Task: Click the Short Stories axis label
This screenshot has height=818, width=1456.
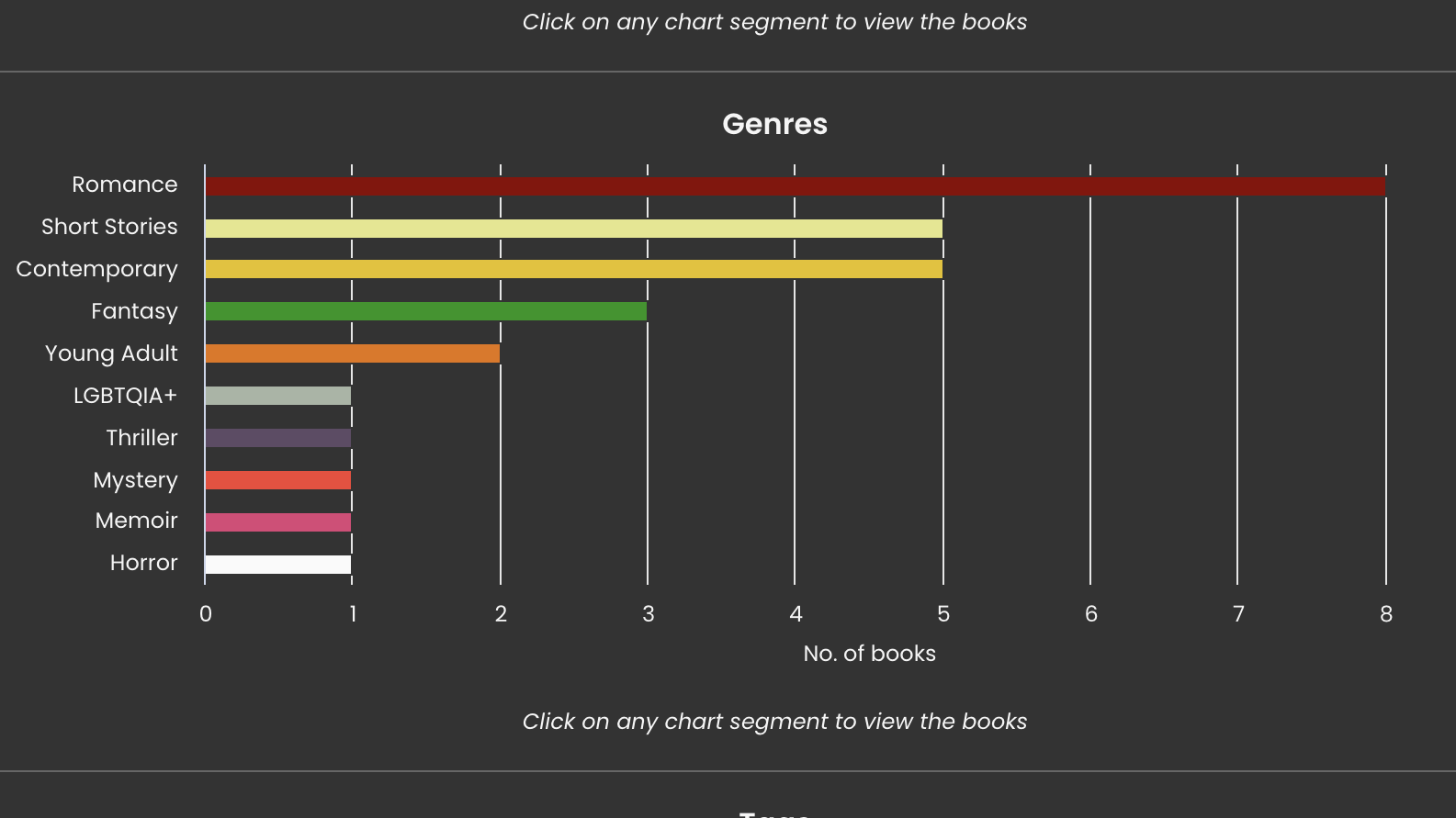Action: pos(109,227)
